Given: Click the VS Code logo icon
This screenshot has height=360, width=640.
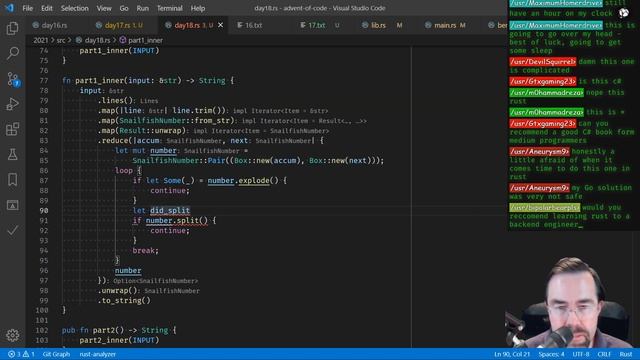Looking at the screenshot, I should click(9, 8).
